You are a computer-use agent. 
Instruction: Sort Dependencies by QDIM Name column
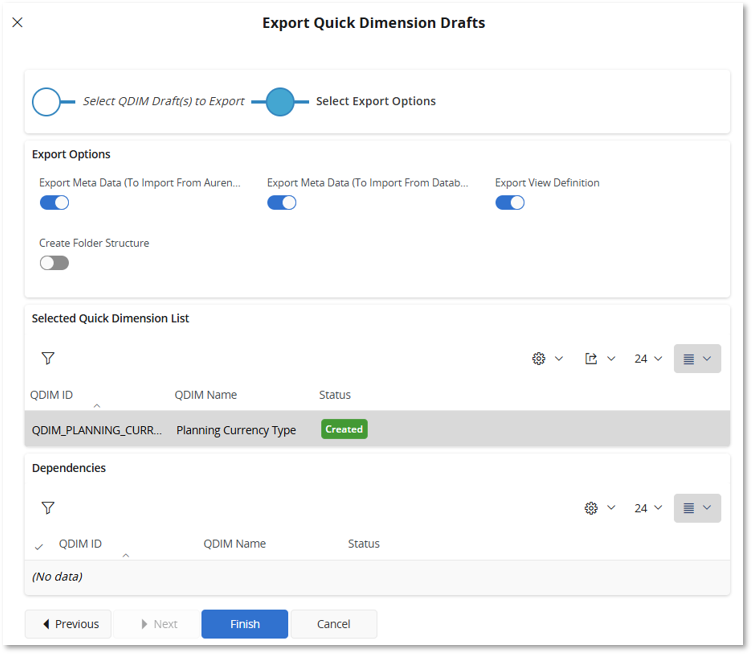pos(235,544)
